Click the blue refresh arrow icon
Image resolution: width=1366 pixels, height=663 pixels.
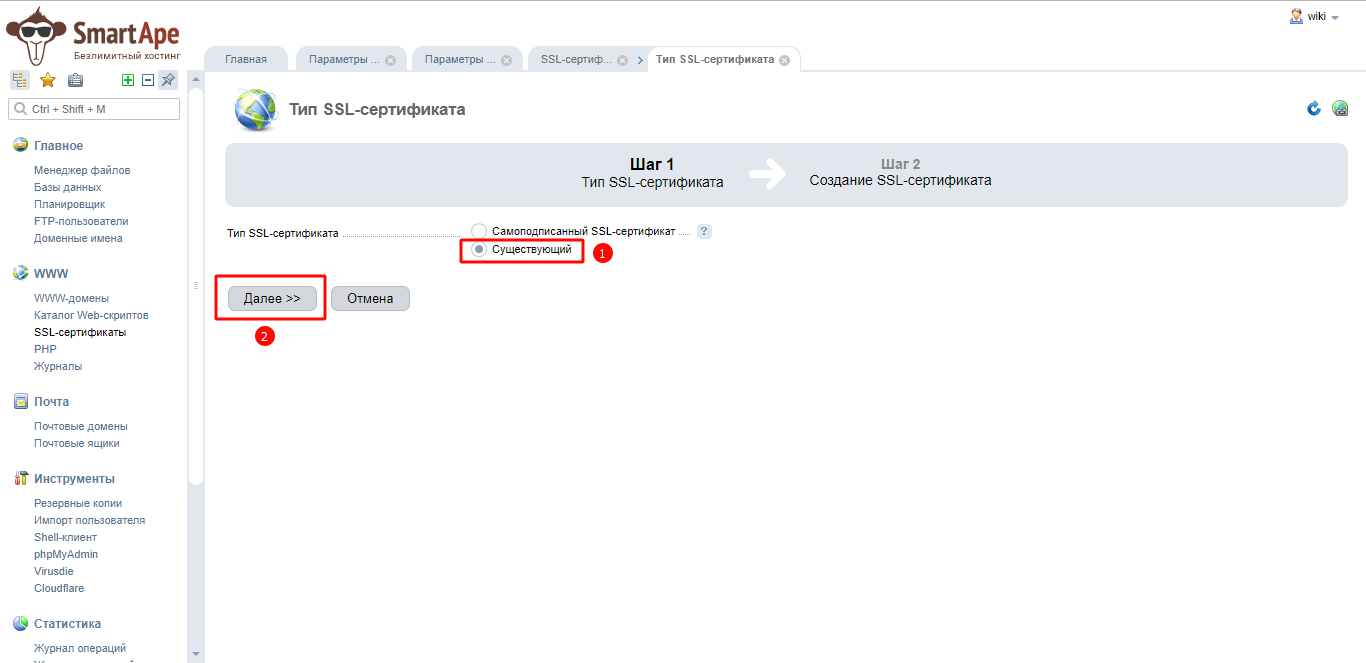click(x=1314, y=108)
